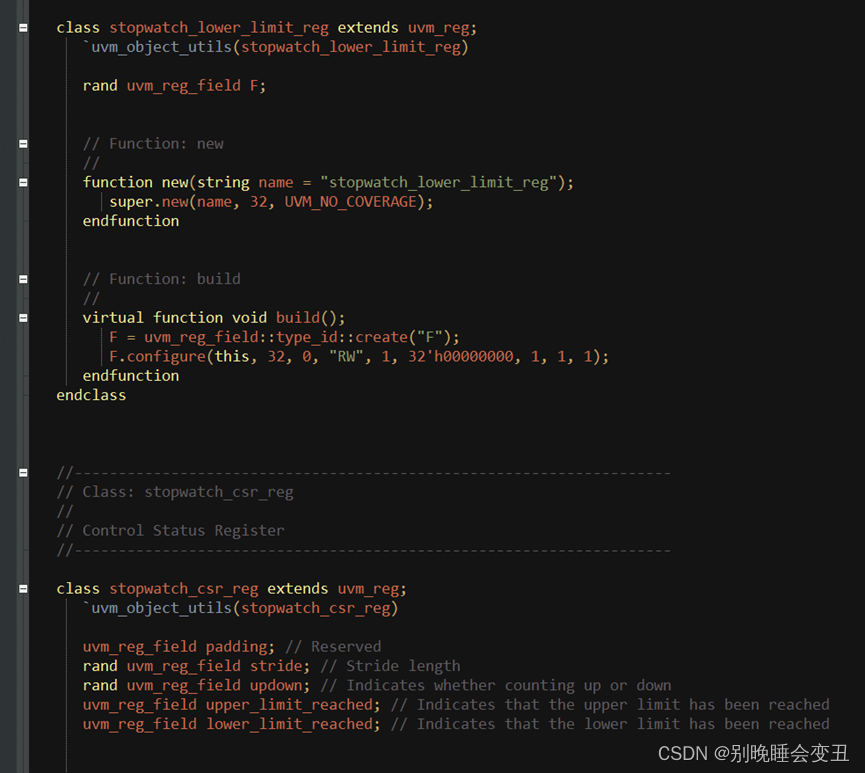This screenshot has width=865, height=773.
Task: Collapse the stopwatch_csr_reg class definition
Action: coord(22,588)
